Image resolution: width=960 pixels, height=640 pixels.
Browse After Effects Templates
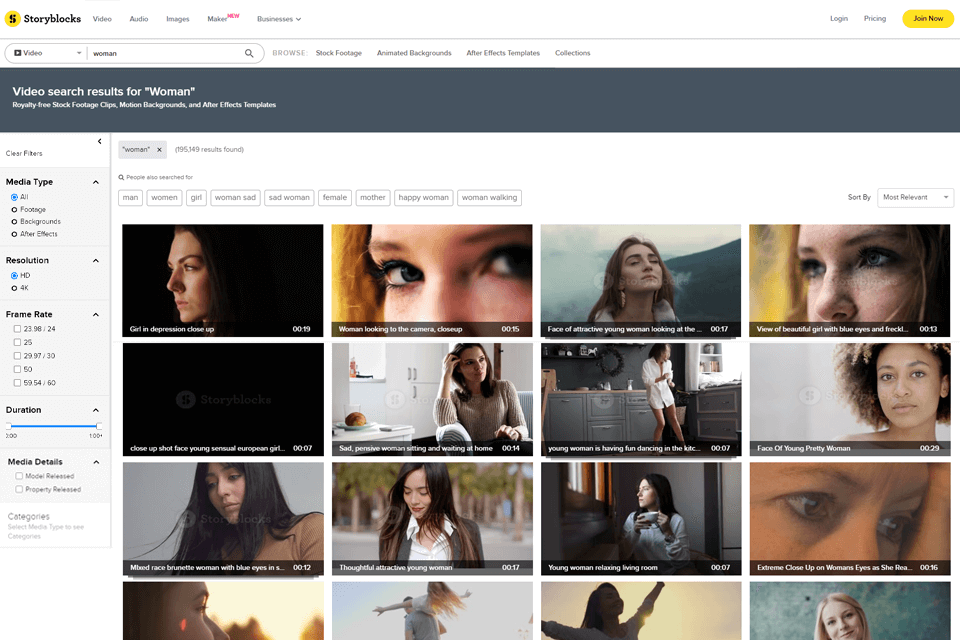pos(503,53)
